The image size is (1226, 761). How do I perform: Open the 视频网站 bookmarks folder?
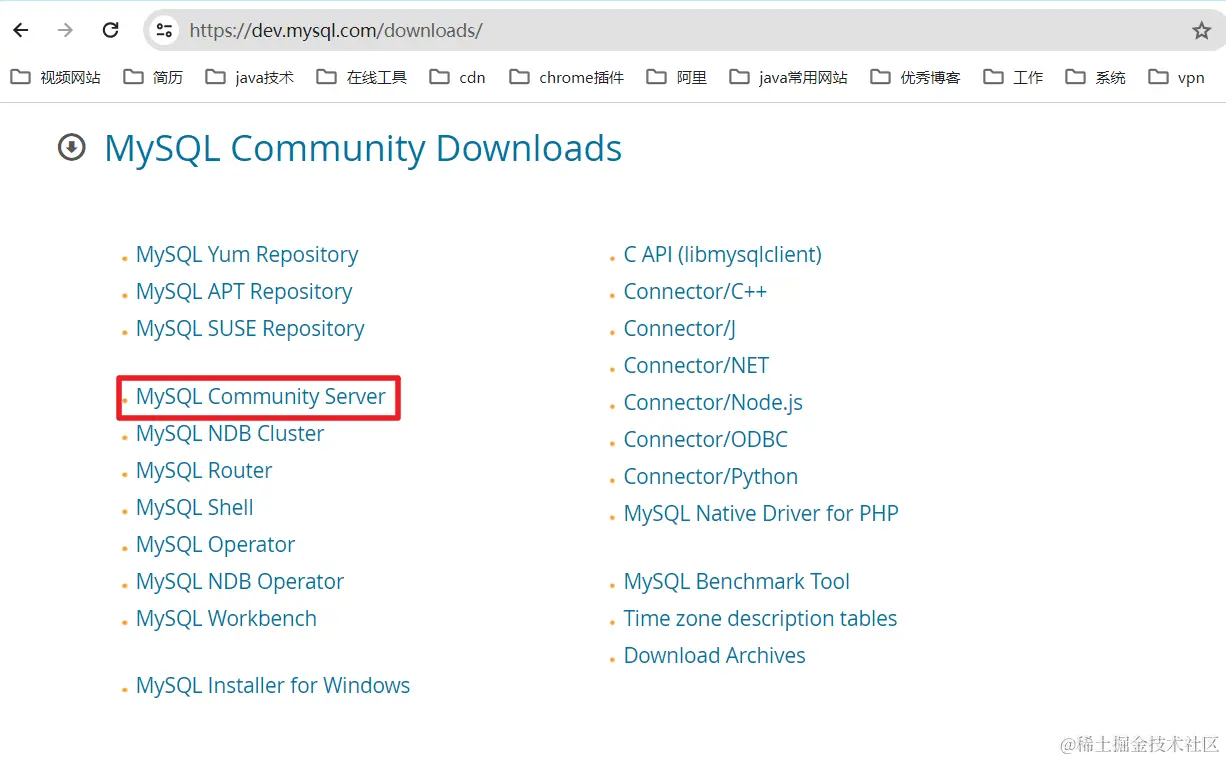[56, 77]
